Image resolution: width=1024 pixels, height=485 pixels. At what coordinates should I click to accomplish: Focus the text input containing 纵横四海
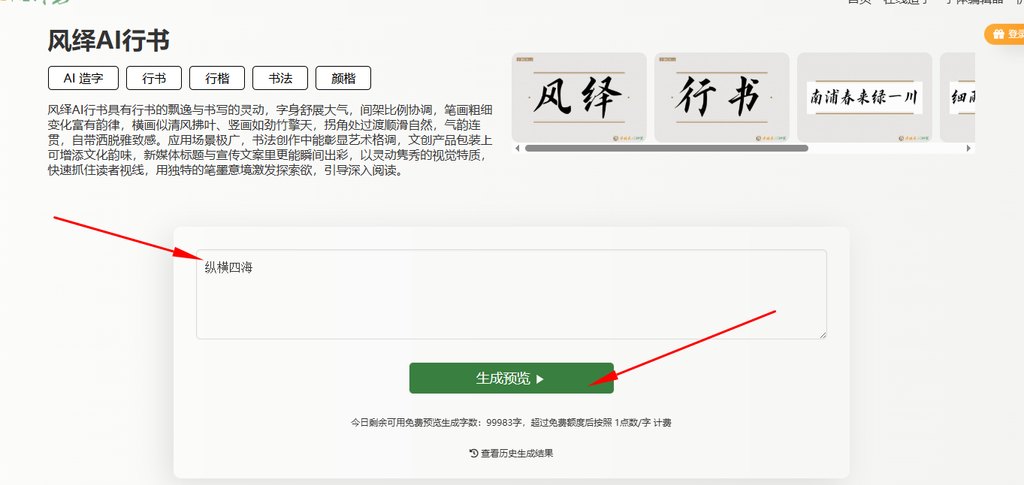[511, 294]
